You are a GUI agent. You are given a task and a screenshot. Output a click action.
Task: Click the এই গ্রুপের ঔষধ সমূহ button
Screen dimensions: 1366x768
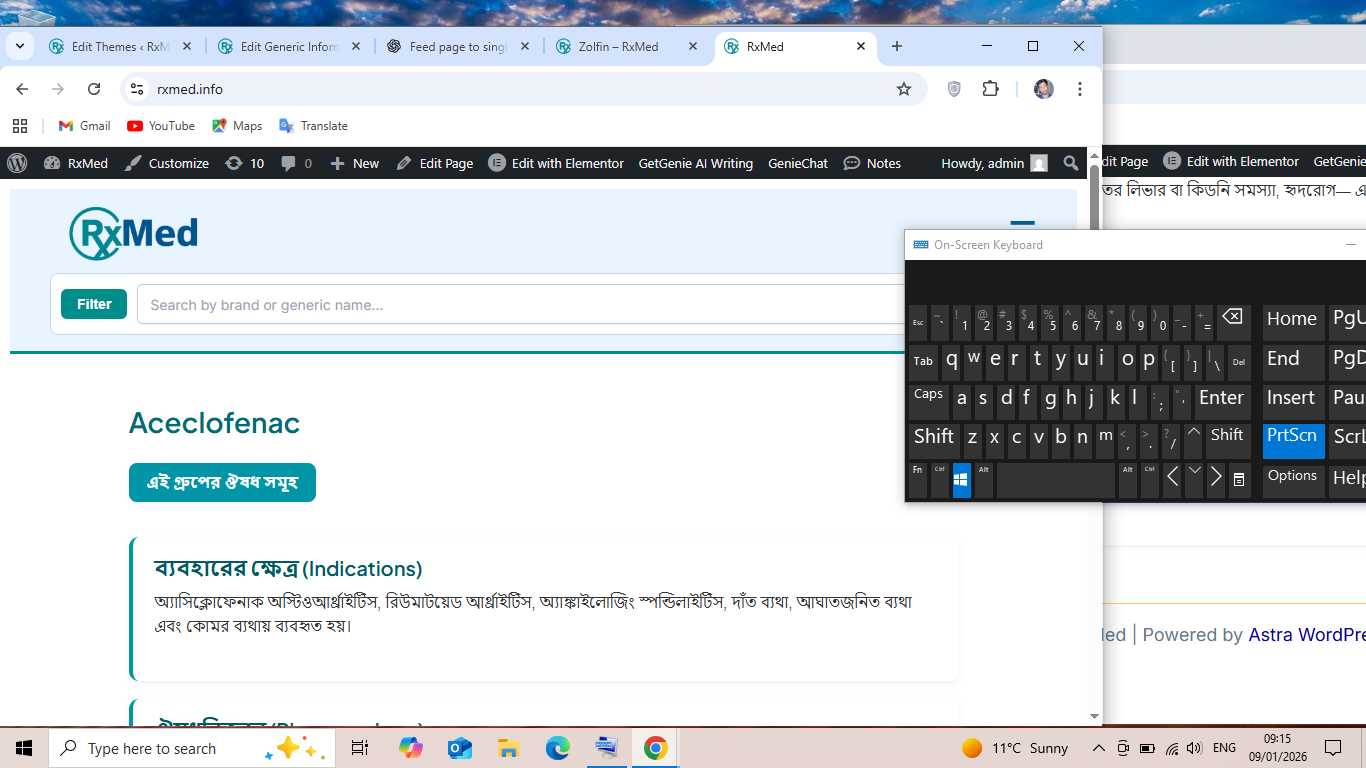tap(222, 482)
